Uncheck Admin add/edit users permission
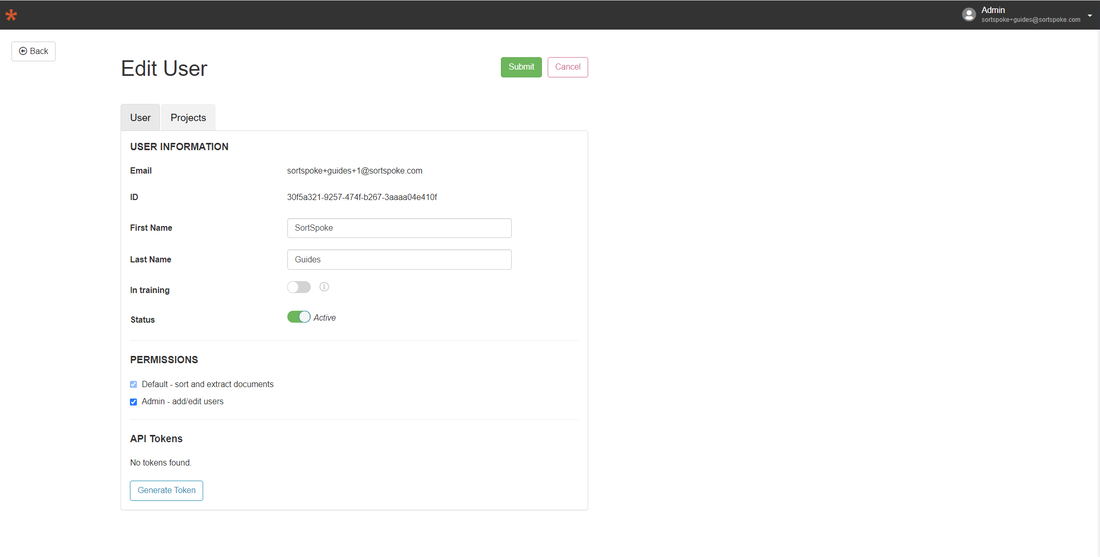Viewport: 1100px width, 557px height. (133, 402)
